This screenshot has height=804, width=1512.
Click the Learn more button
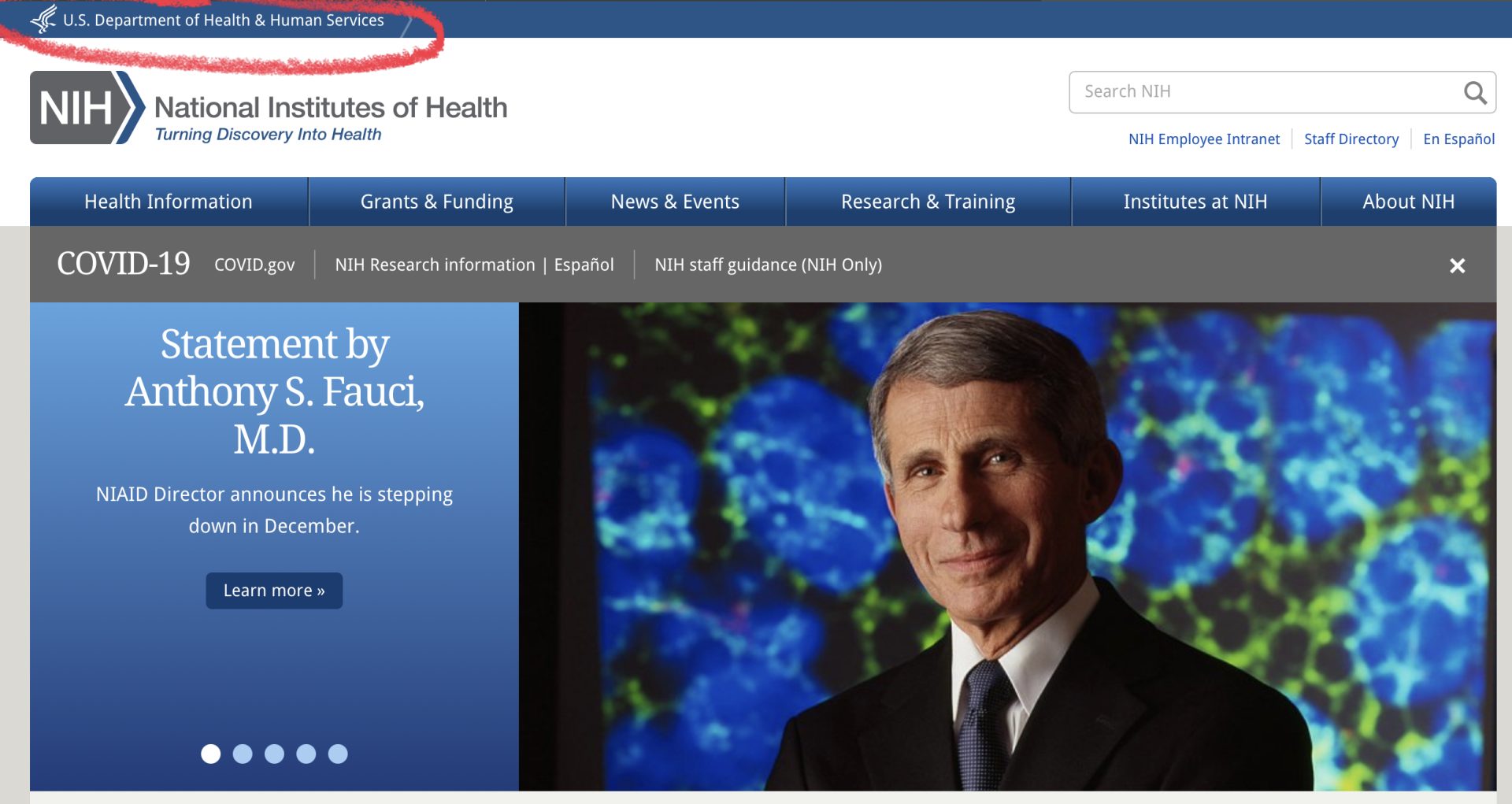pos(274,591)
